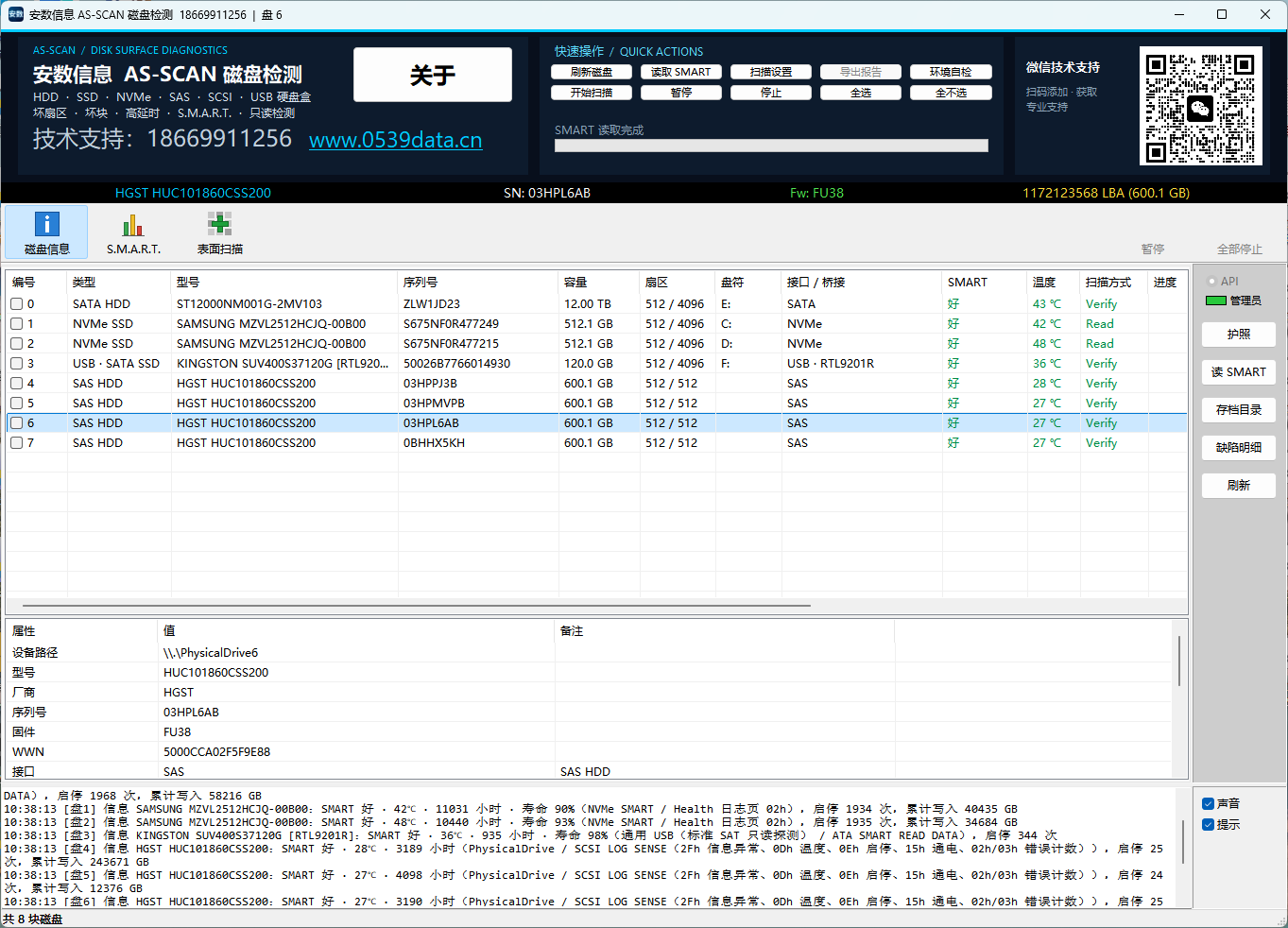Open the 磁盘信息 tab
Screen dimensions: 1288x928
[46, 232]
